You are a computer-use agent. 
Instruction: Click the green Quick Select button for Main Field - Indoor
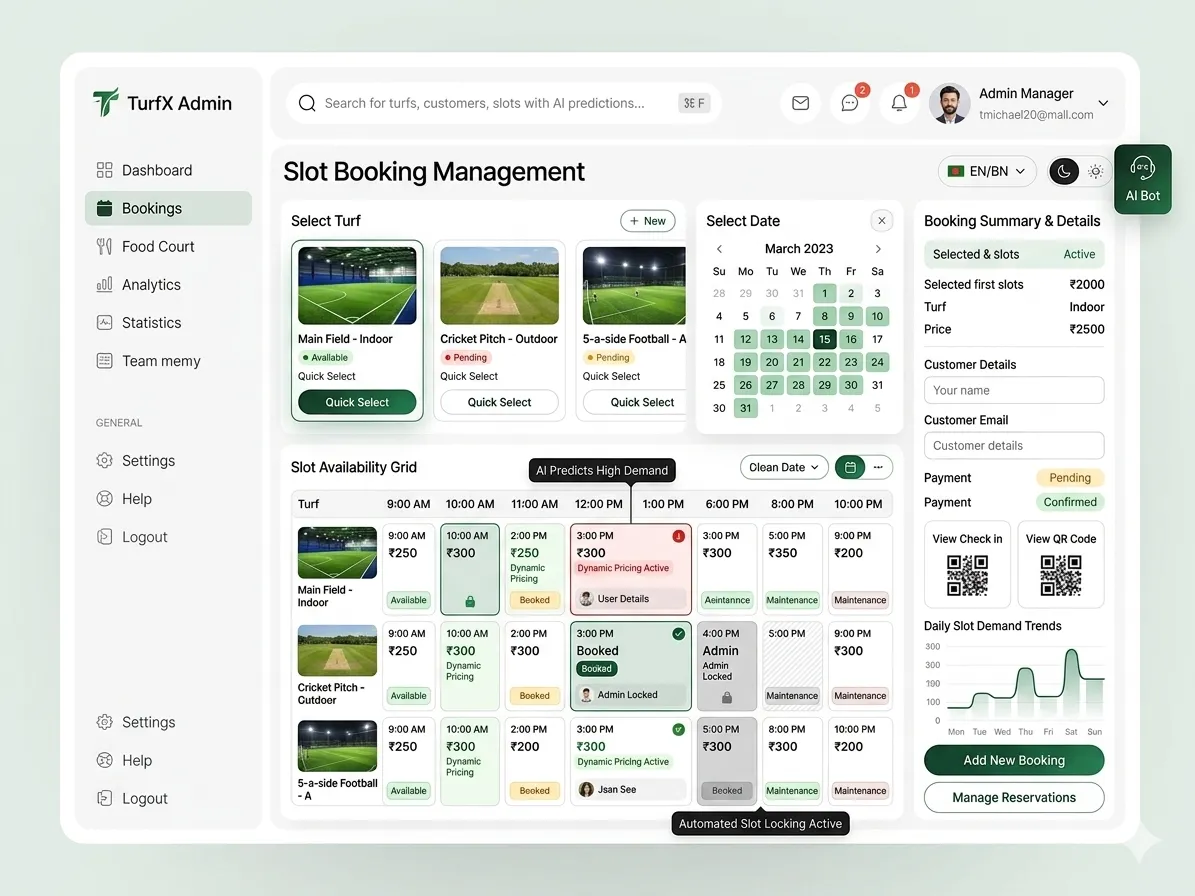(x=357, y=402)
